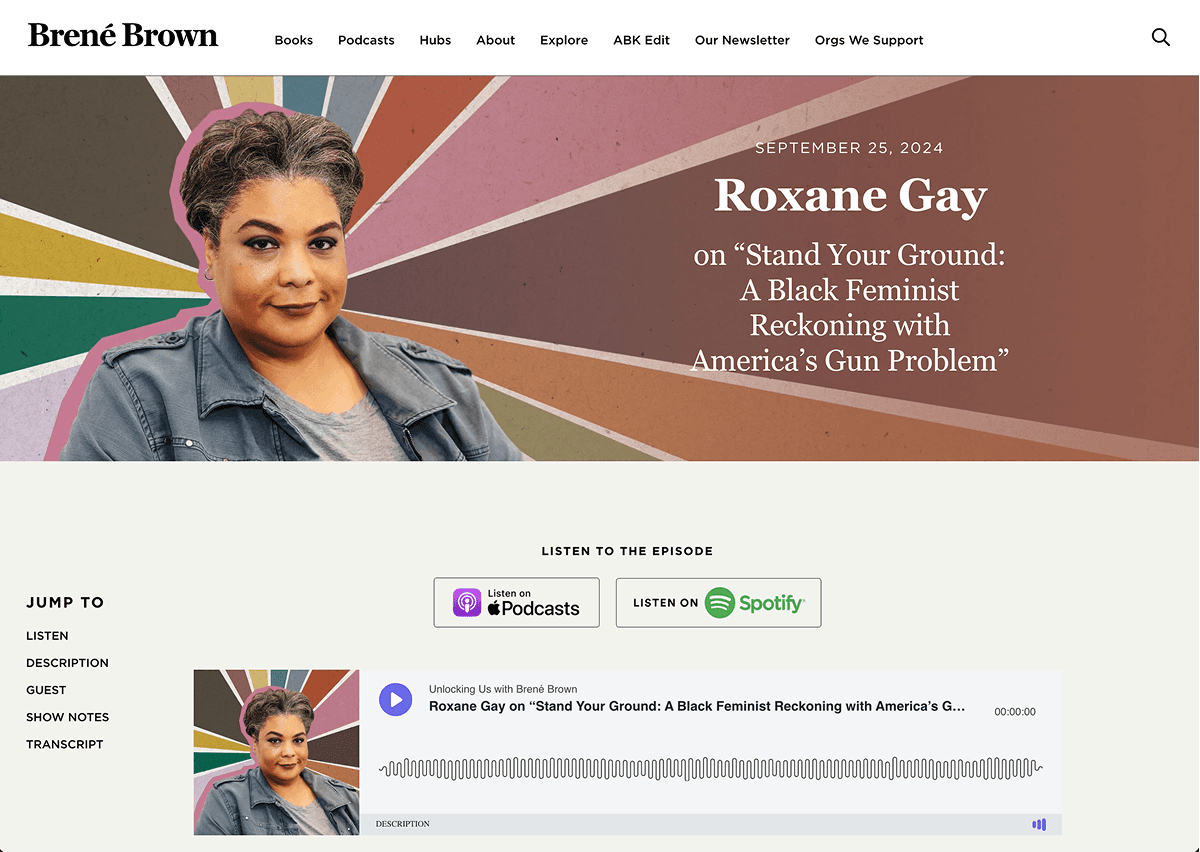The width and height of the screenshot is (1200, 852).
Task: Click the purple audio bars icon
Action: 1039,825
